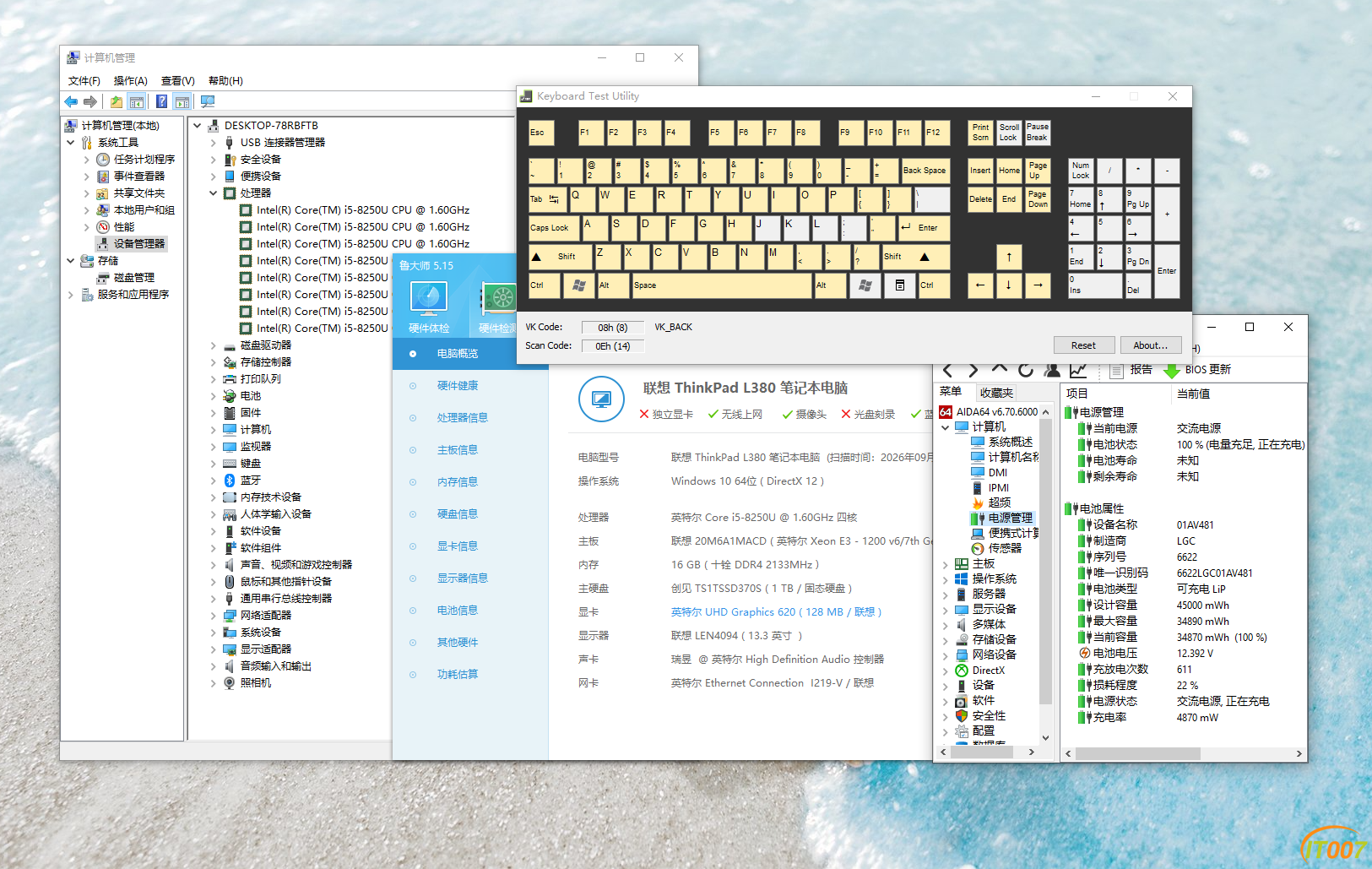Switch to the 菜单 tab in AIDA64

[x=951, y=392]
